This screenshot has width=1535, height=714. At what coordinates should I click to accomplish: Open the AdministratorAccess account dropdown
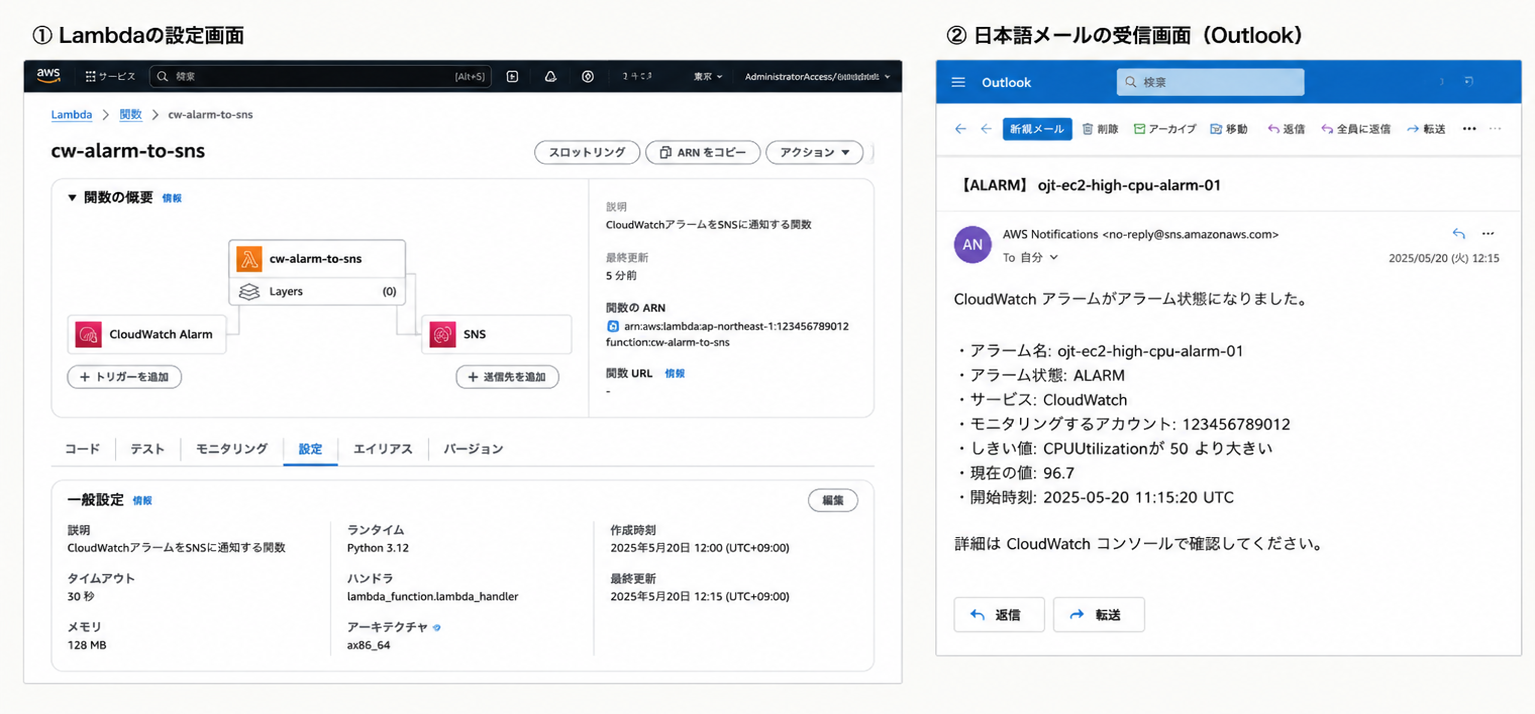coord(817,76)
